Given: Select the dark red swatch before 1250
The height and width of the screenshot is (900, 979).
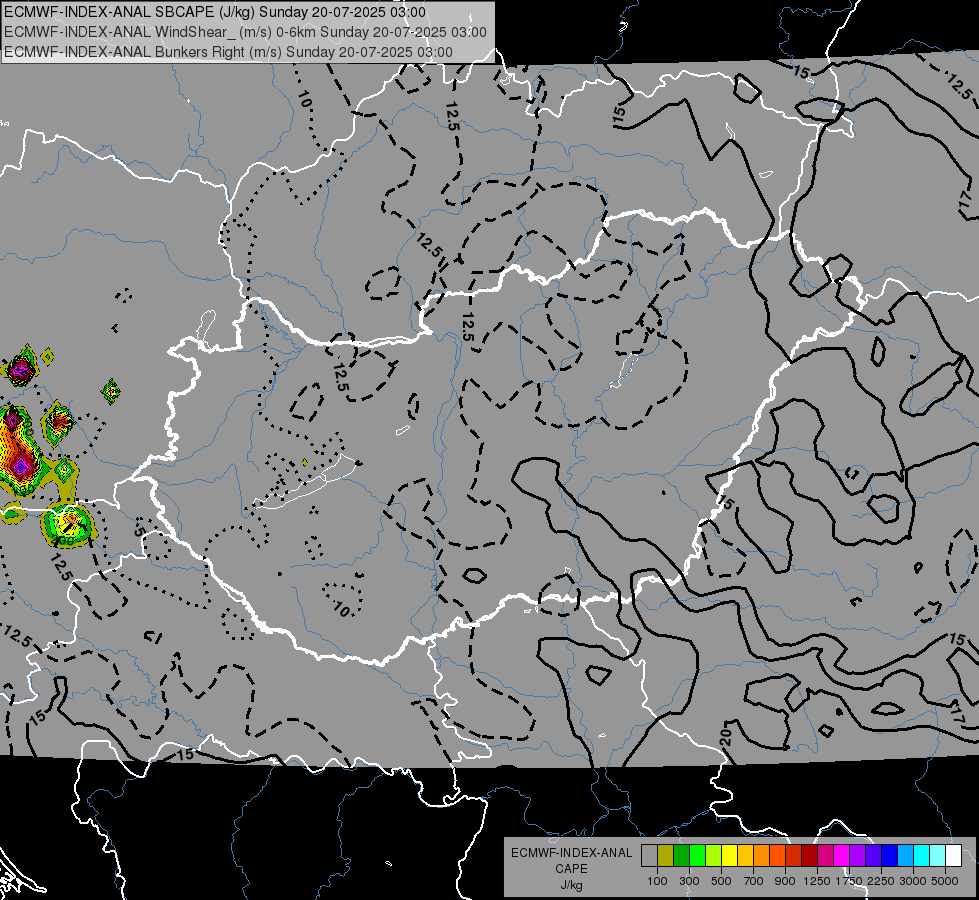Looking at the screenshot, I should [x=810, y=856].
